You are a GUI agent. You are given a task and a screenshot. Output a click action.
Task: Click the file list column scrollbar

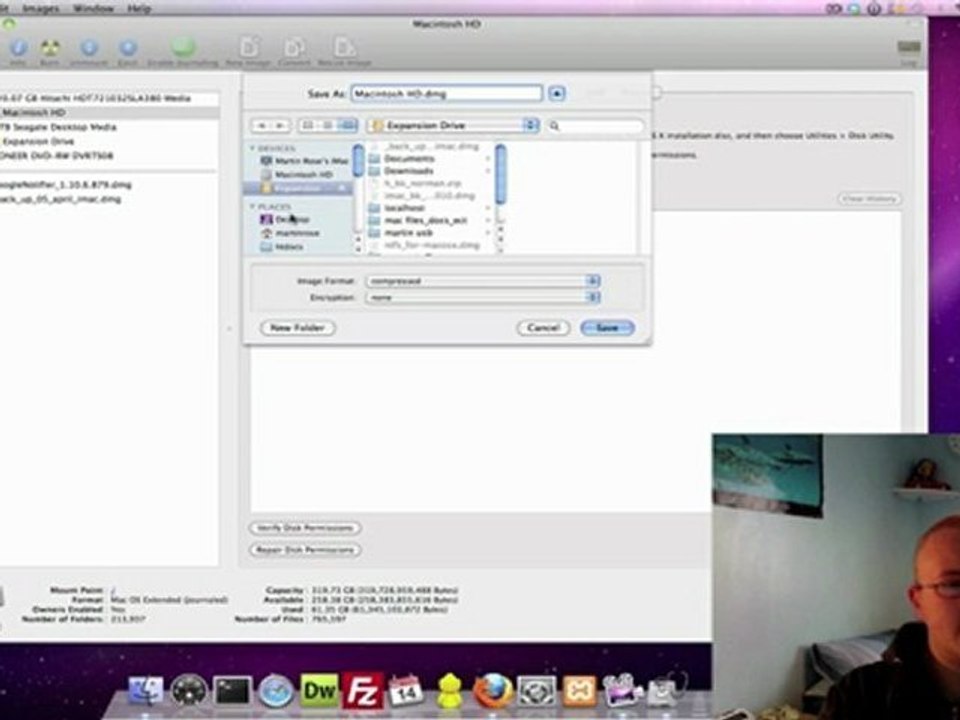tap(500, 174)
